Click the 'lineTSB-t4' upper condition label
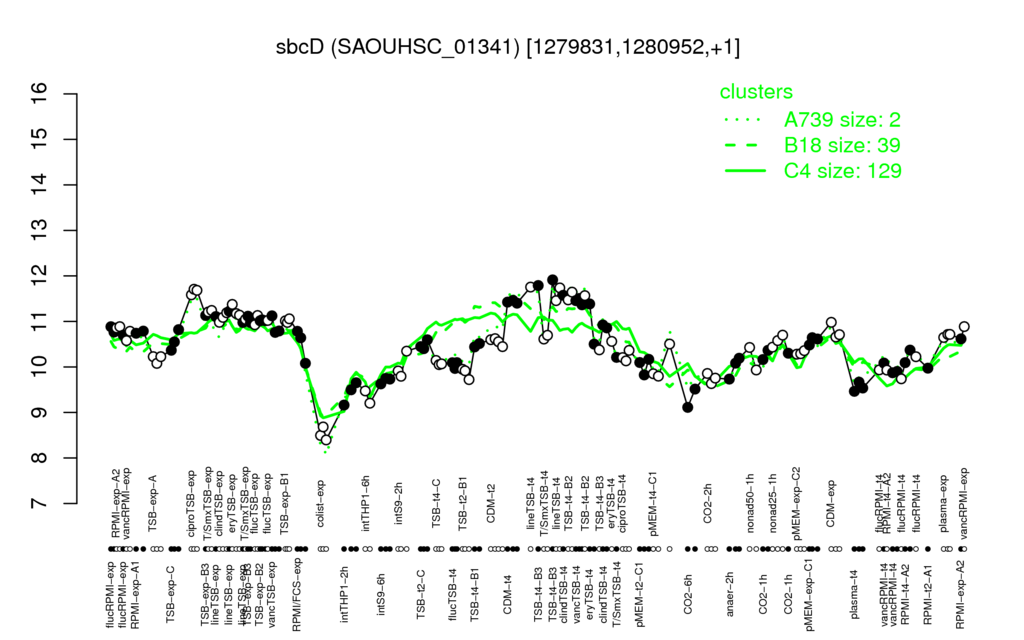Viewport: 1024px width, 640px height. pyautogui.click(x=530, y=502)
